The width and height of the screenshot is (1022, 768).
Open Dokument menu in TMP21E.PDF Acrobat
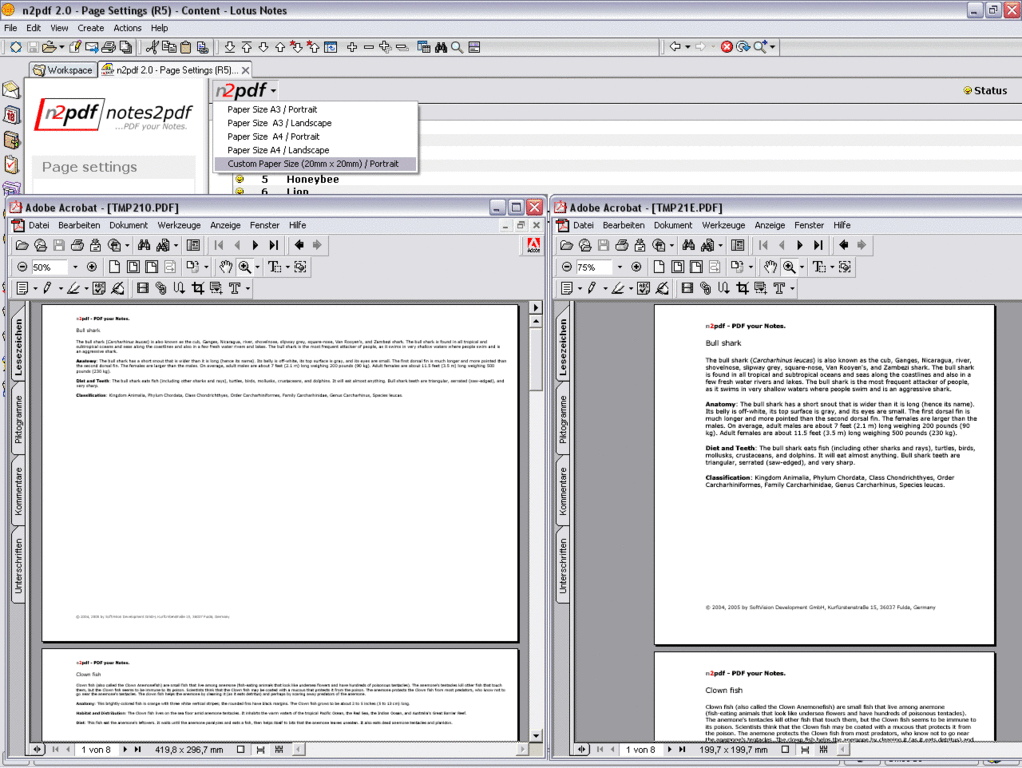pyautogui.click(x=673, y=225)
